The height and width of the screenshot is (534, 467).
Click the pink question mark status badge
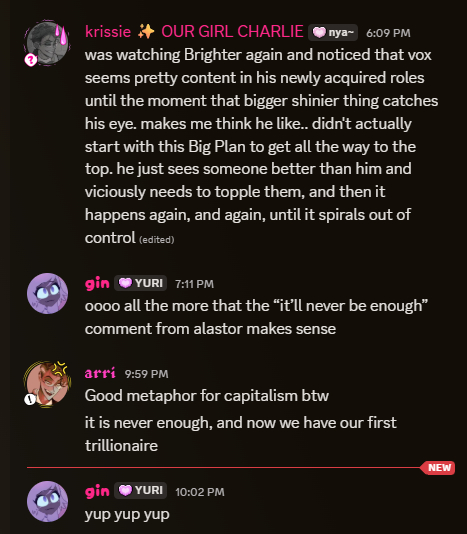point(31,60)
